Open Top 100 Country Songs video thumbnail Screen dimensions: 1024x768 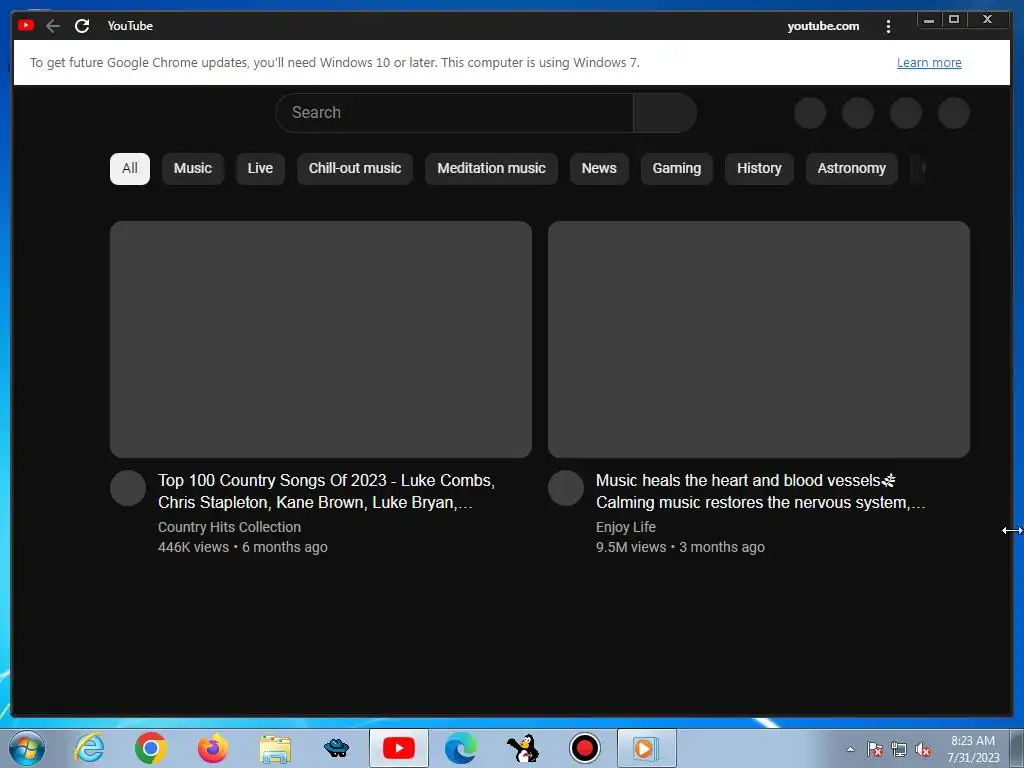[321, 339]
